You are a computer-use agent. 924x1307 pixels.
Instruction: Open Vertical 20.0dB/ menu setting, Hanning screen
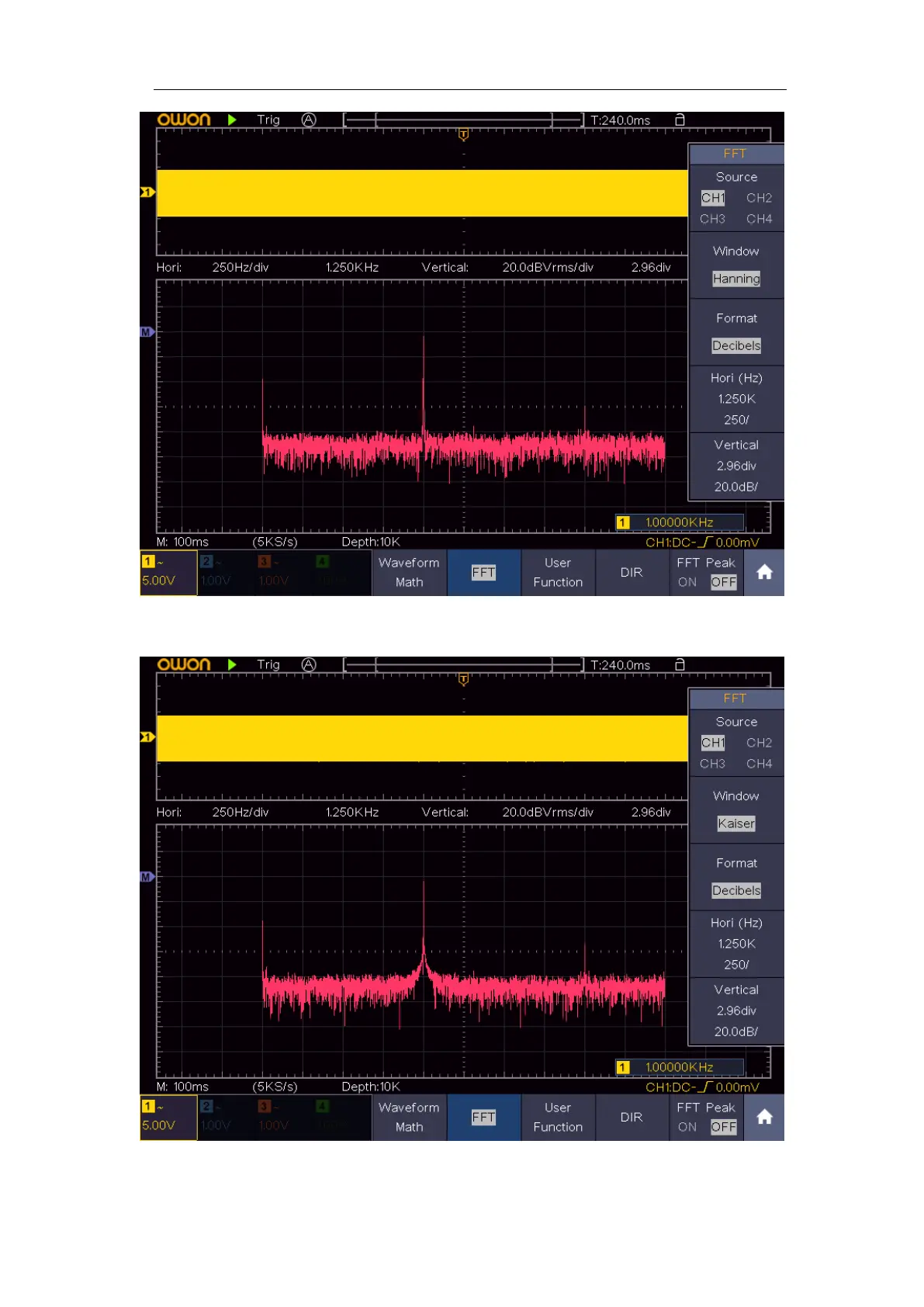pos(736,466)
